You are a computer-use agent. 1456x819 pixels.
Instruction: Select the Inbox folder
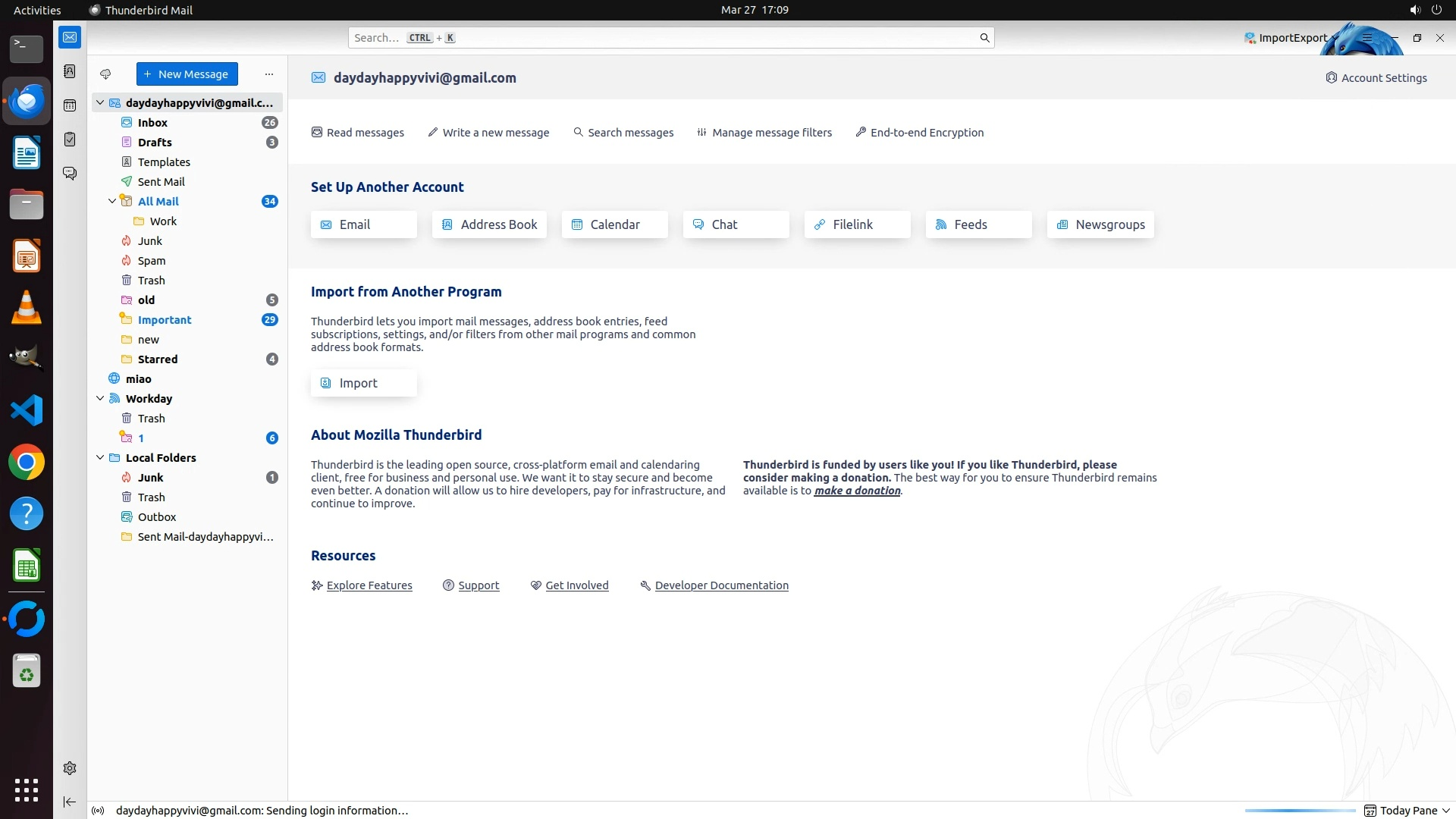[x=152, y=122]
